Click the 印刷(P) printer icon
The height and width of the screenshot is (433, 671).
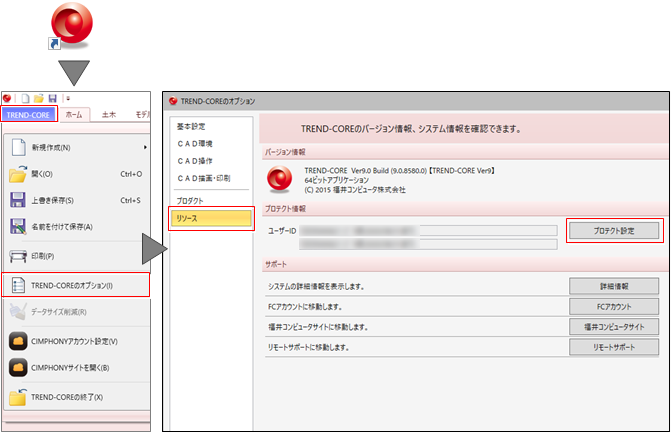pos(18,256)
